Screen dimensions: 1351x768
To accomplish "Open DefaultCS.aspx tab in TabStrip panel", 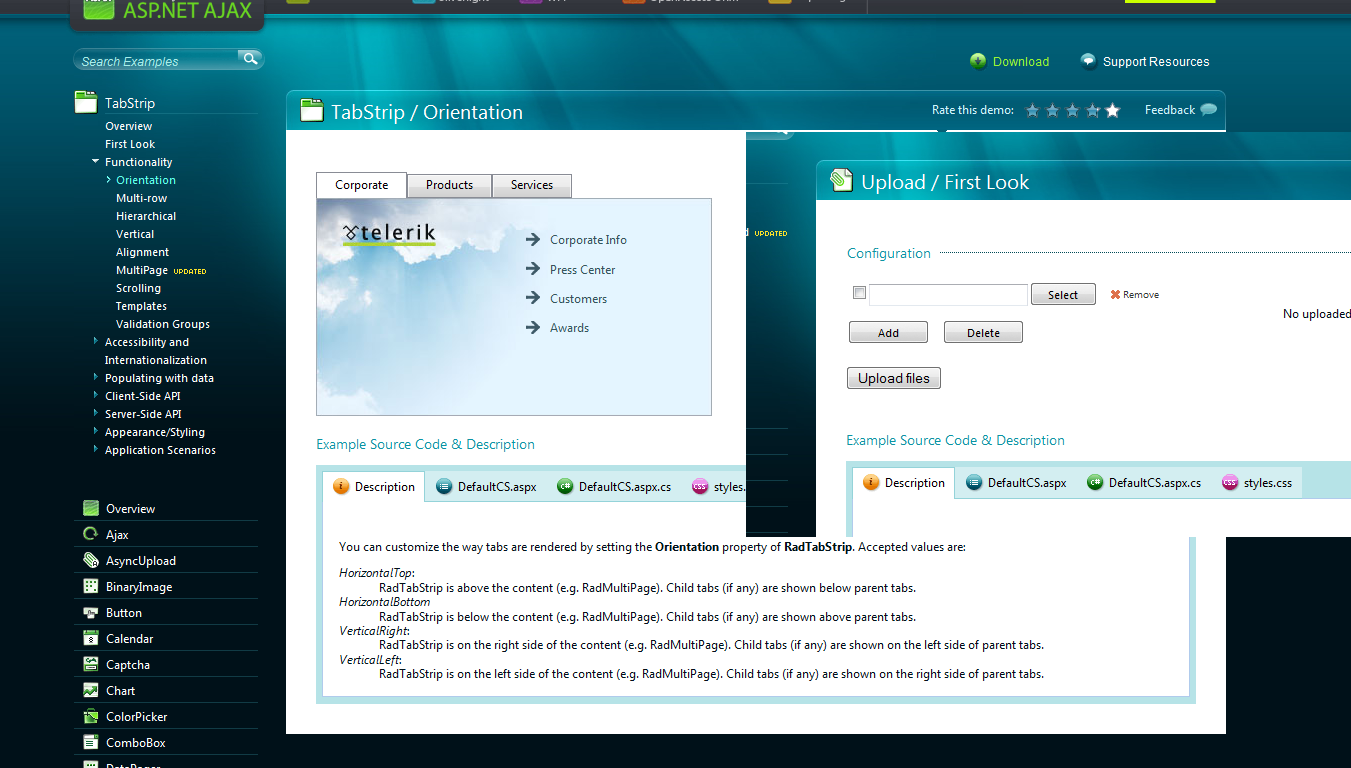I will tap(487, 487).
